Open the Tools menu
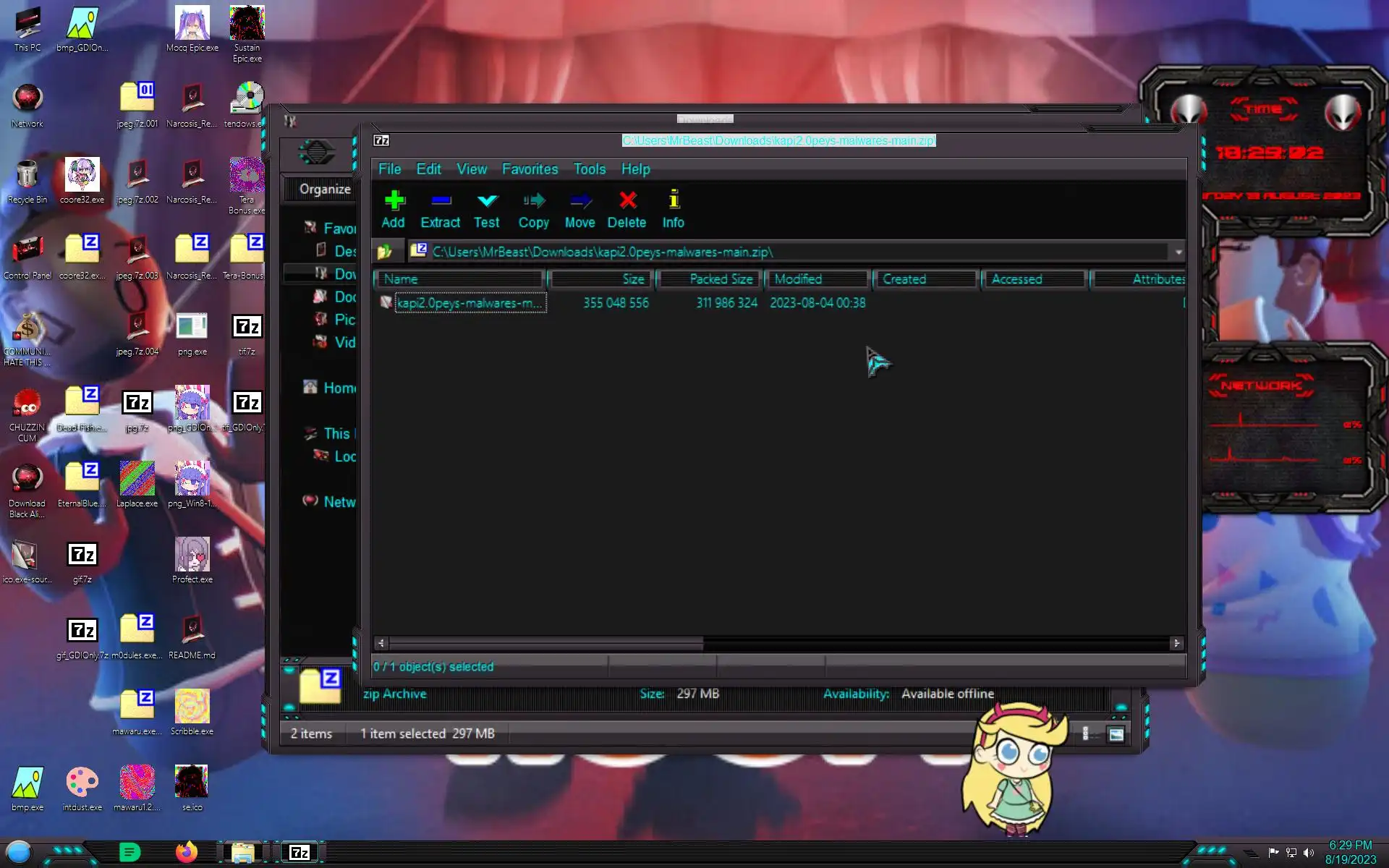 (x=590, y=169)
